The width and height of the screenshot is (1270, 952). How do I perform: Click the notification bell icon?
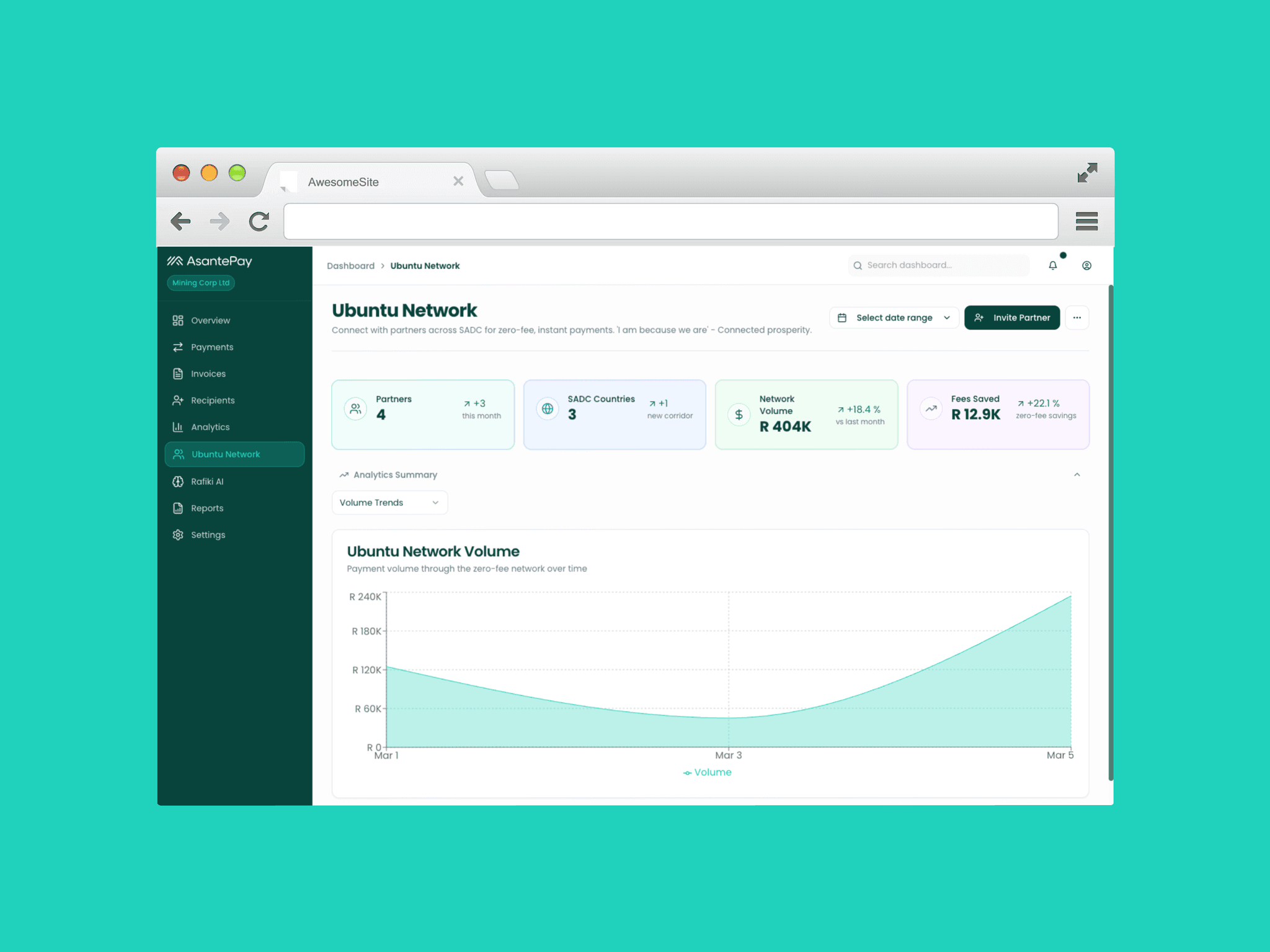(x=1052, y=265)
